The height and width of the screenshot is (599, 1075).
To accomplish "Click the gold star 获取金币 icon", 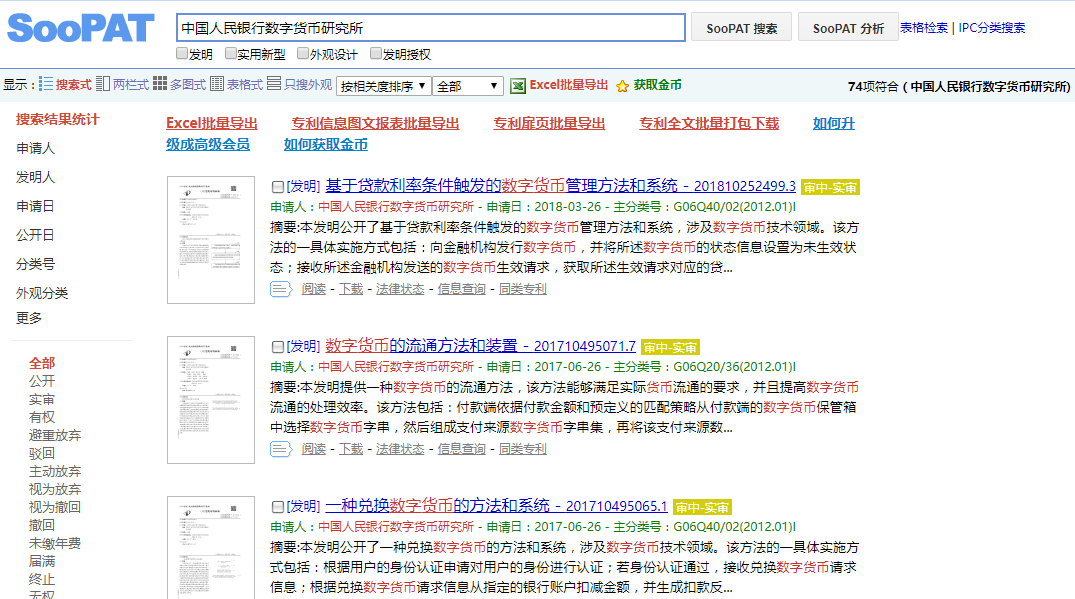I will click(623, 86).
